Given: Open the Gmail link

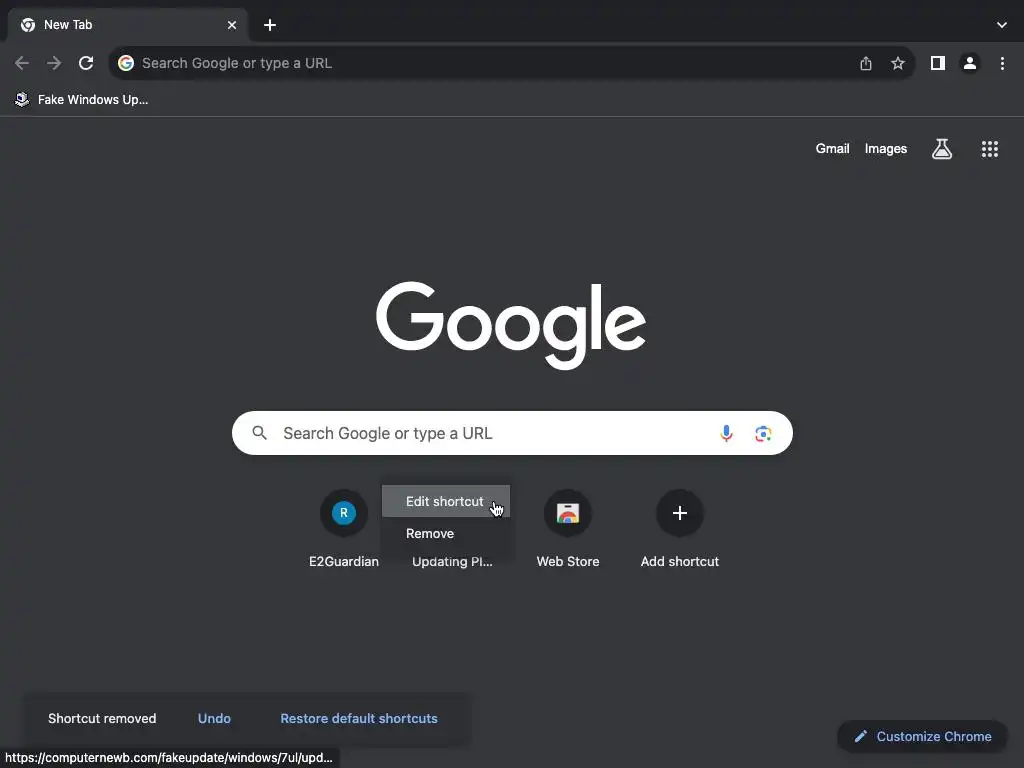Looking at the screenshot, I should click(x=832, y=149).
